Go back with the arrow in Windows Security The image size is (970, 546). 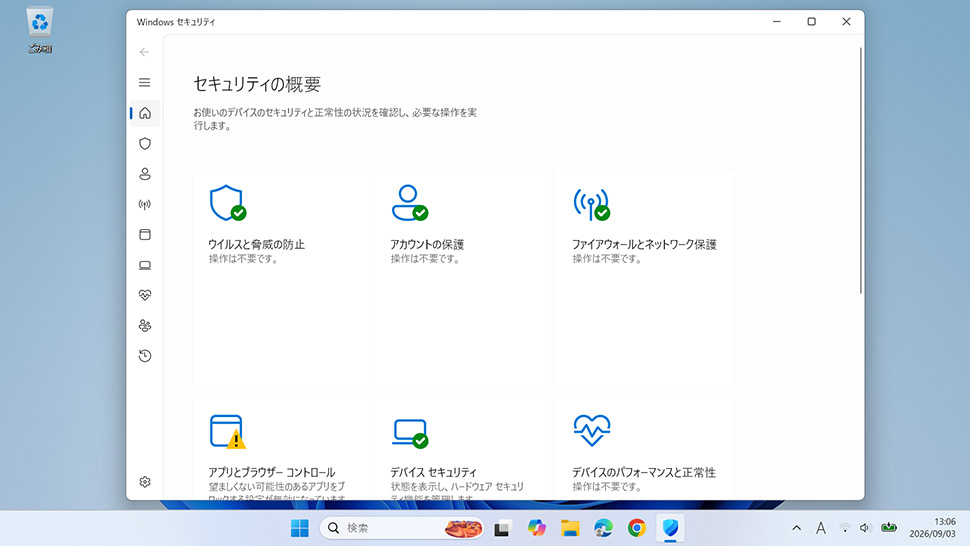[x=144, y=52]
